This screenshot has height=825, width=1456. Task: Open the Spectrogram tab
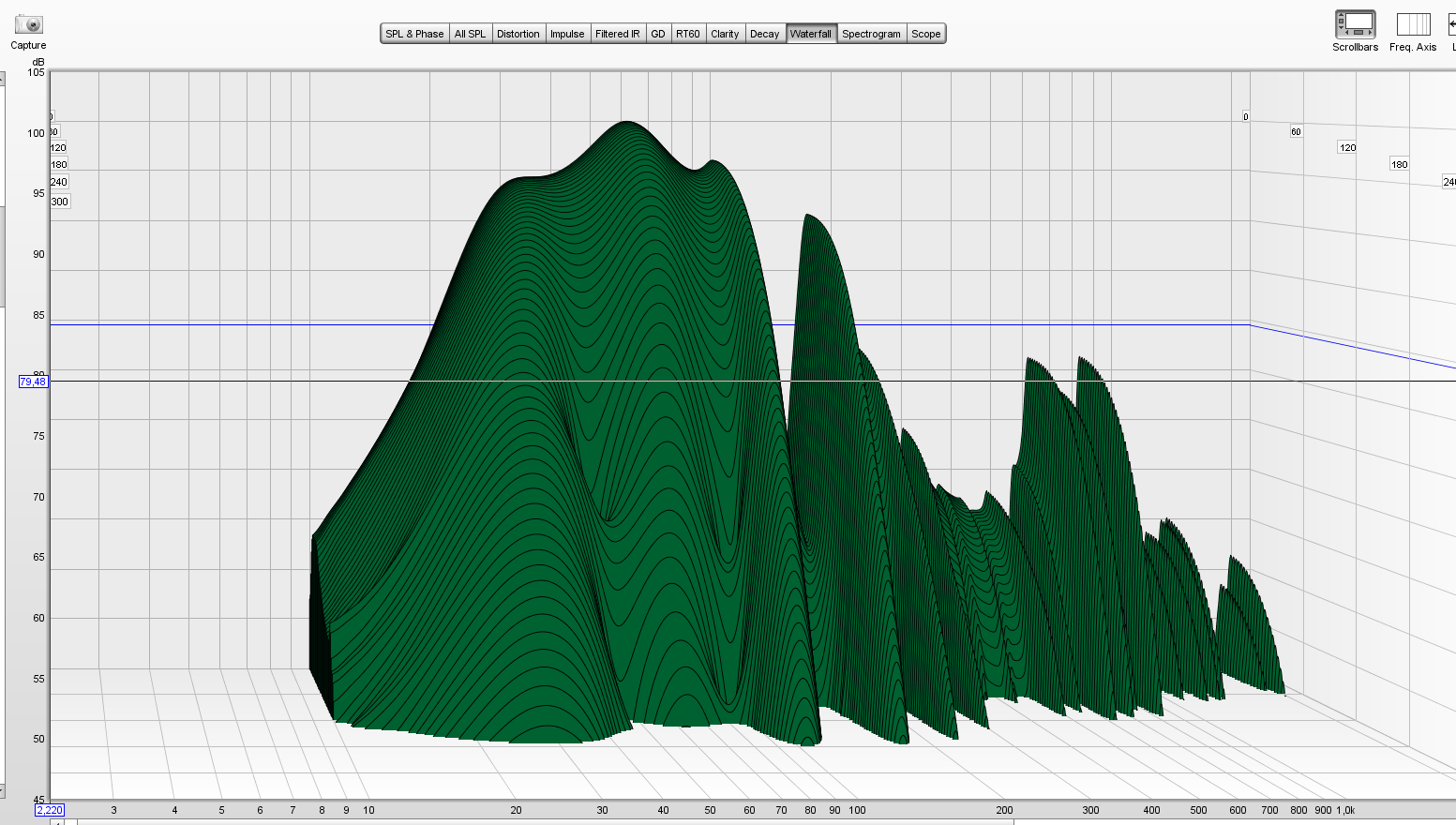point(871,34)
